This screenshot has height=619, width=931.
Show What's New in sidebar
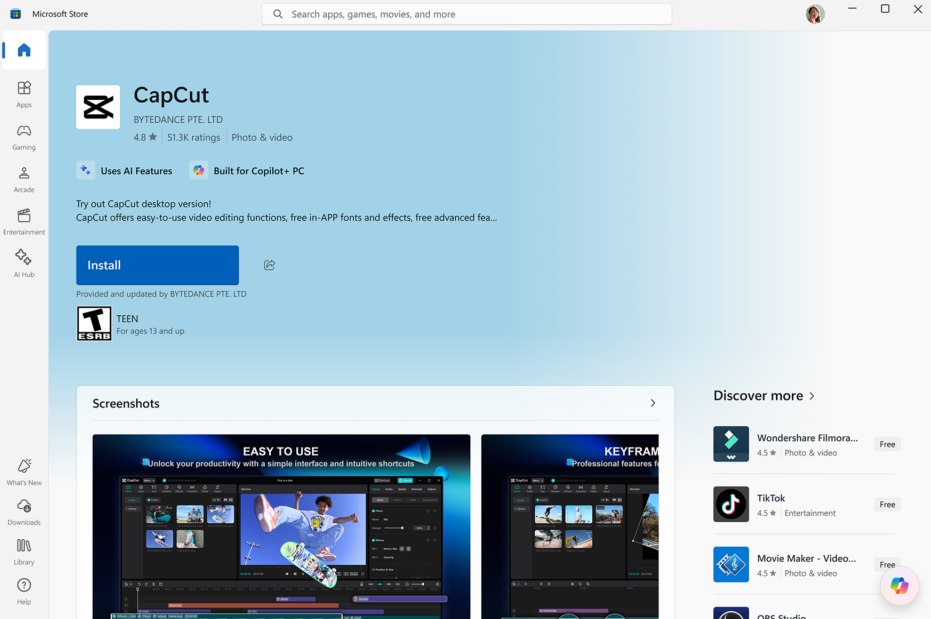tap(24, 472)
